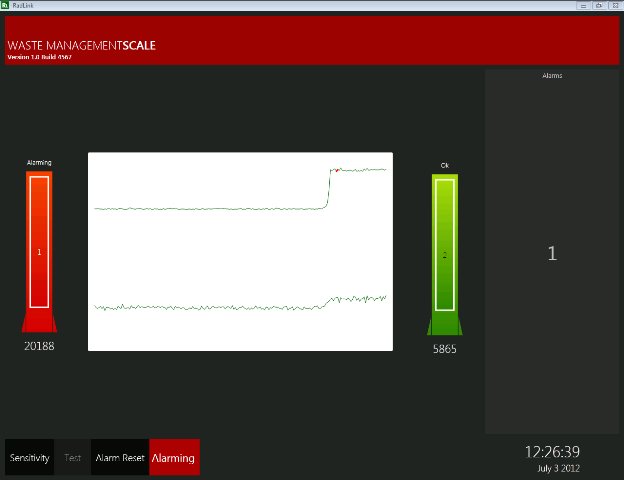Click the clock time 12:26:39
The image size is (624, 480).
pyautogui.click(x=552, y=452)
